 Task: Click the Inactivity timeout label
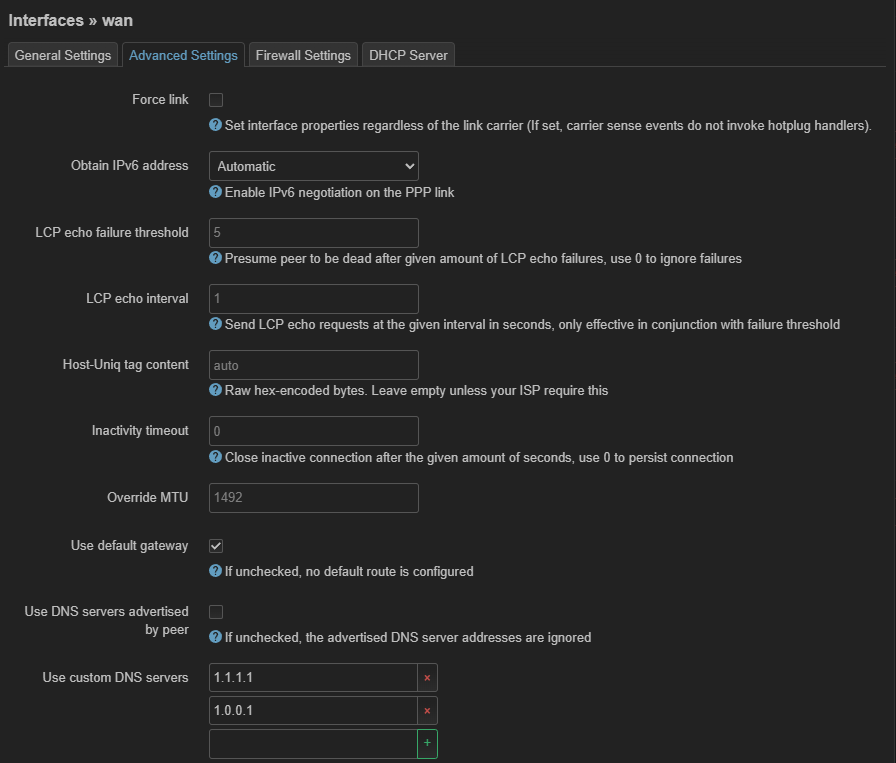(140, 431)
